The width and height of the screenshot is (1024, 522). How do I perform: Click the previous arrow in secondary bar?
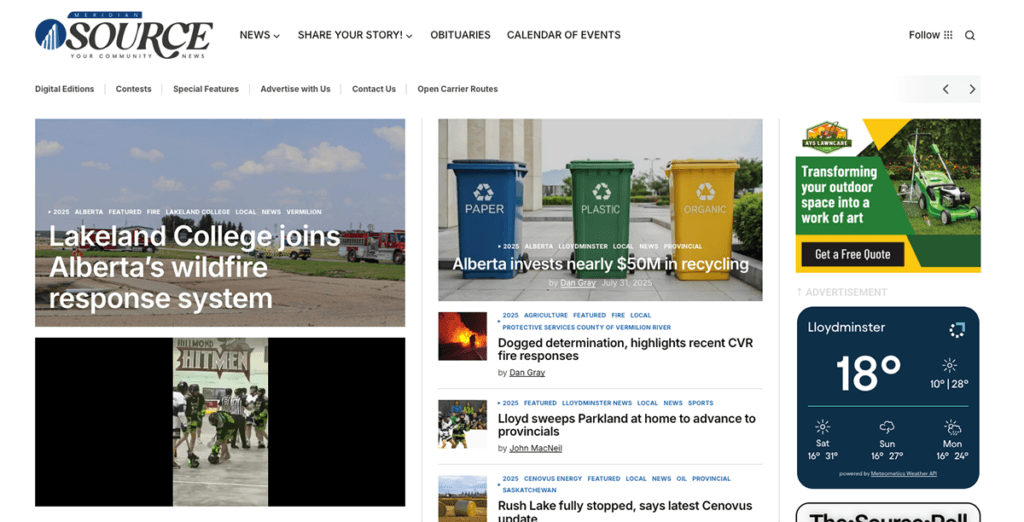tap(945, 89)
